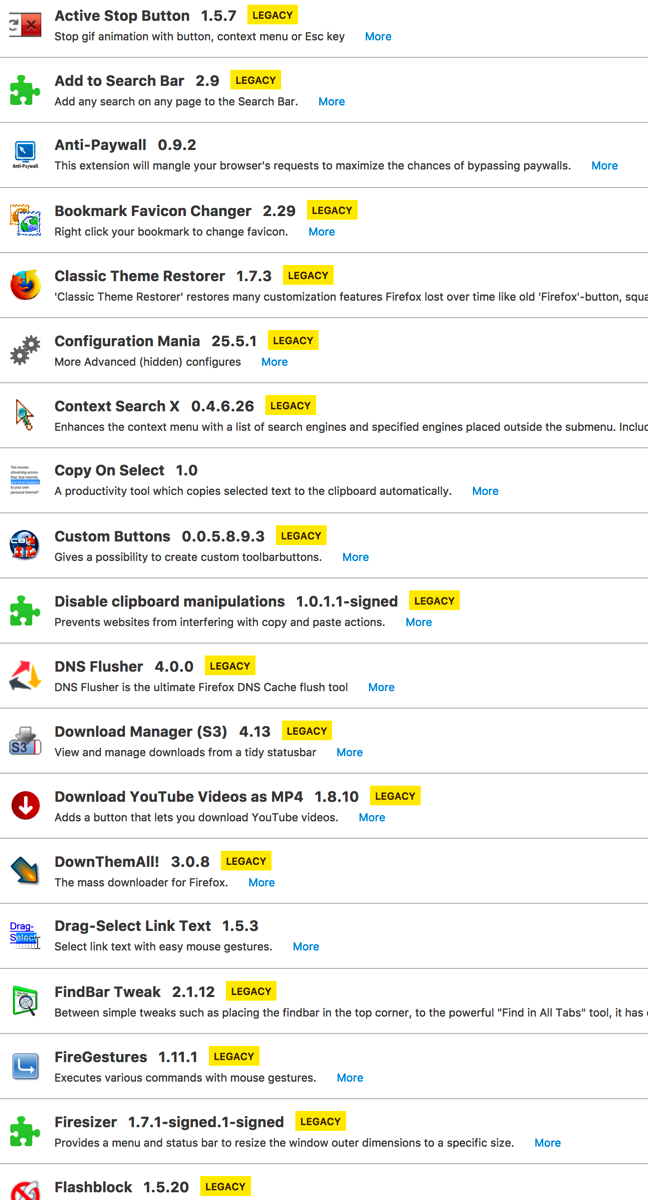Click the LEGACY badge beside Add to Search Bar
Screen dimensions: 648x1200
[x=255, y=80]
